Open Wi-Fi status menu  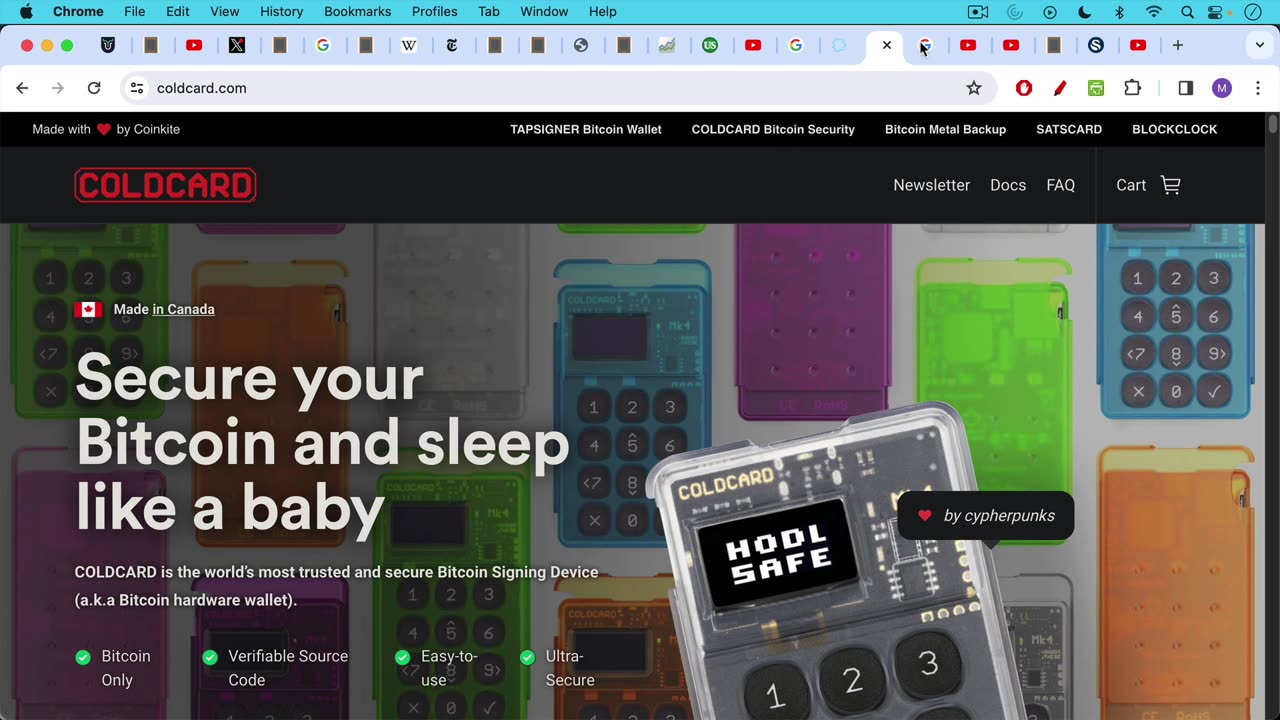1154,12
